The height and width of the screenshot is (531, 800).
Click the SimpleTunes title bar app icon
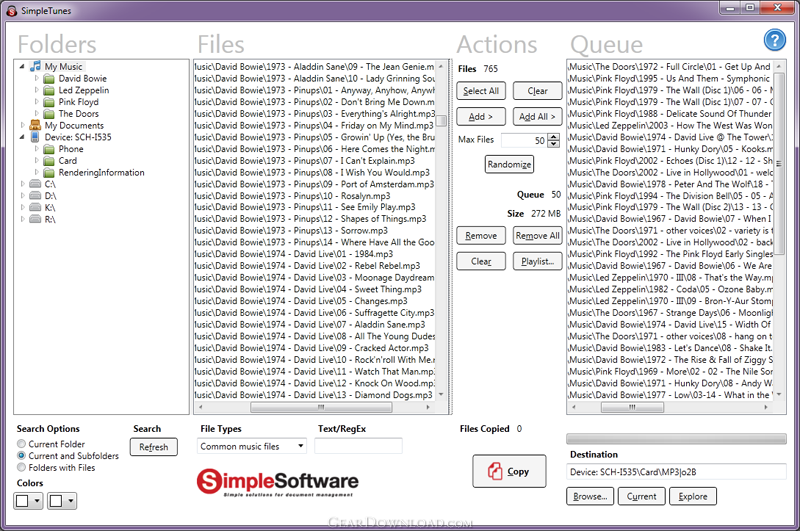[12, 11]
